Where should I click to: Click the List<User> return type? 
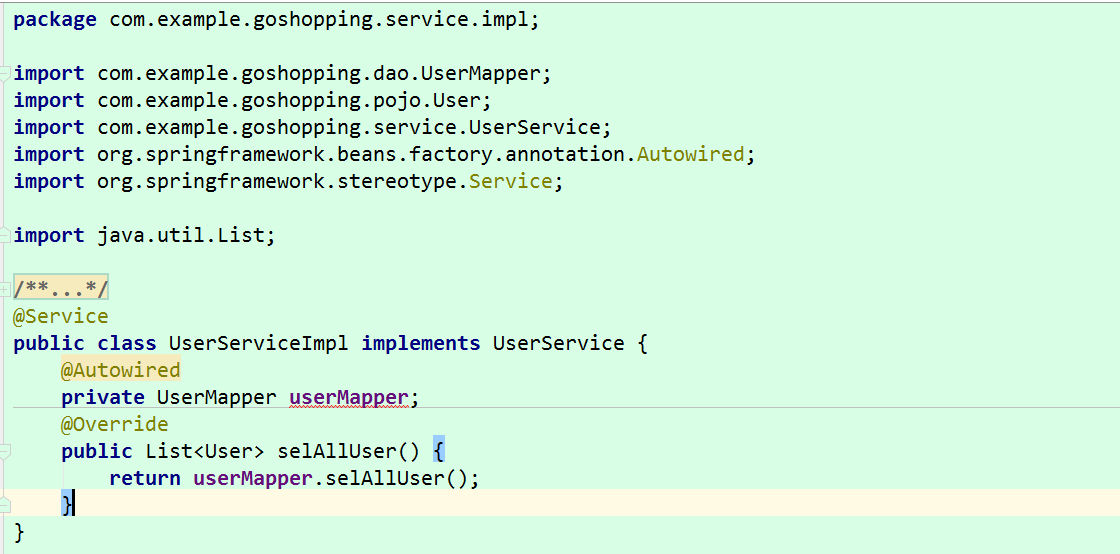point(205,451)
